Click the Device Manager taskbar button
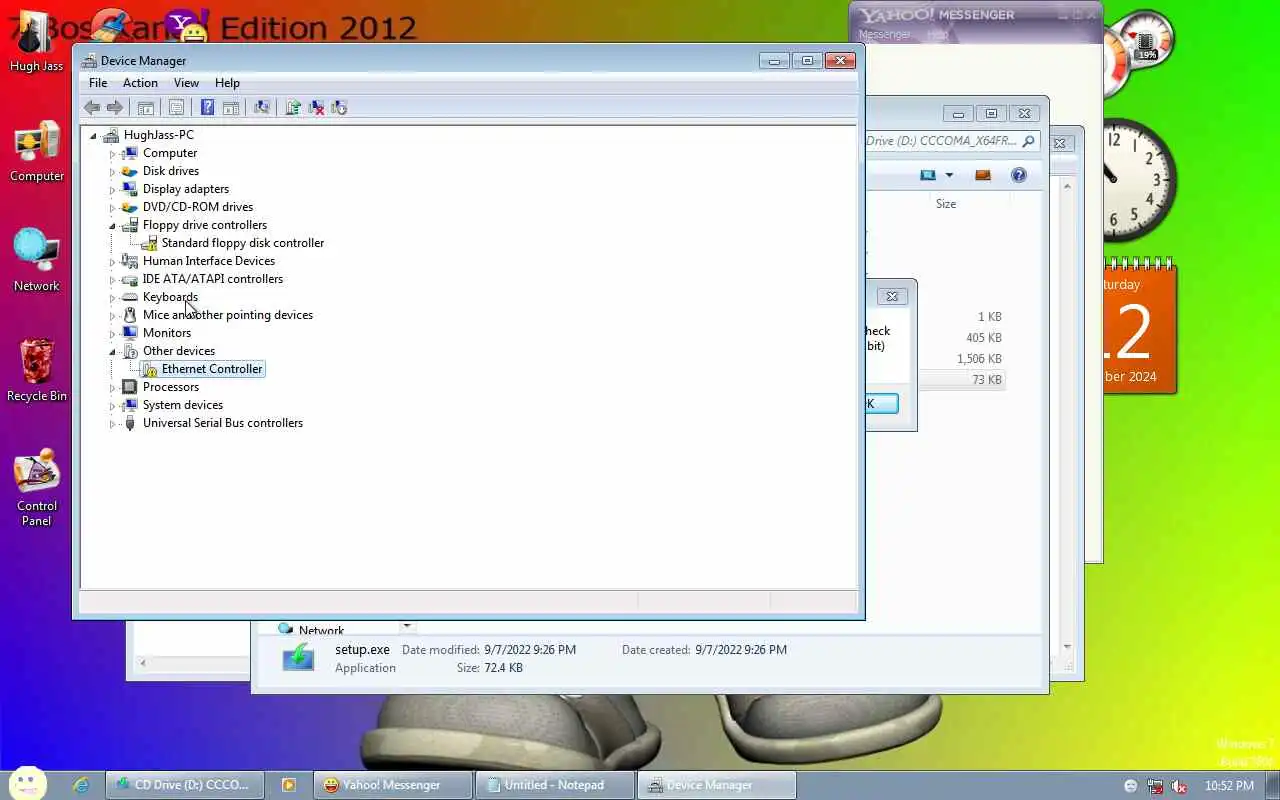Screen dimensions: 1280x800 (x=716, y=785)
